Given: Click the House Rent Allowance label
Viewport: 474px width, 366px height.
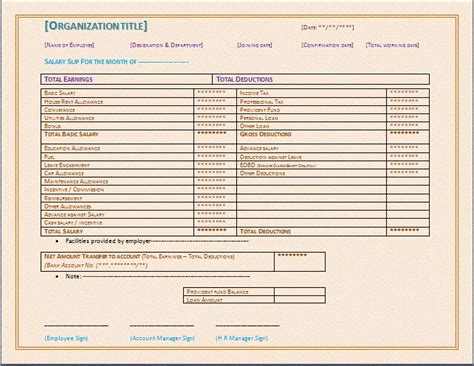Looking at the screenshot, I should tap(74, 102).
